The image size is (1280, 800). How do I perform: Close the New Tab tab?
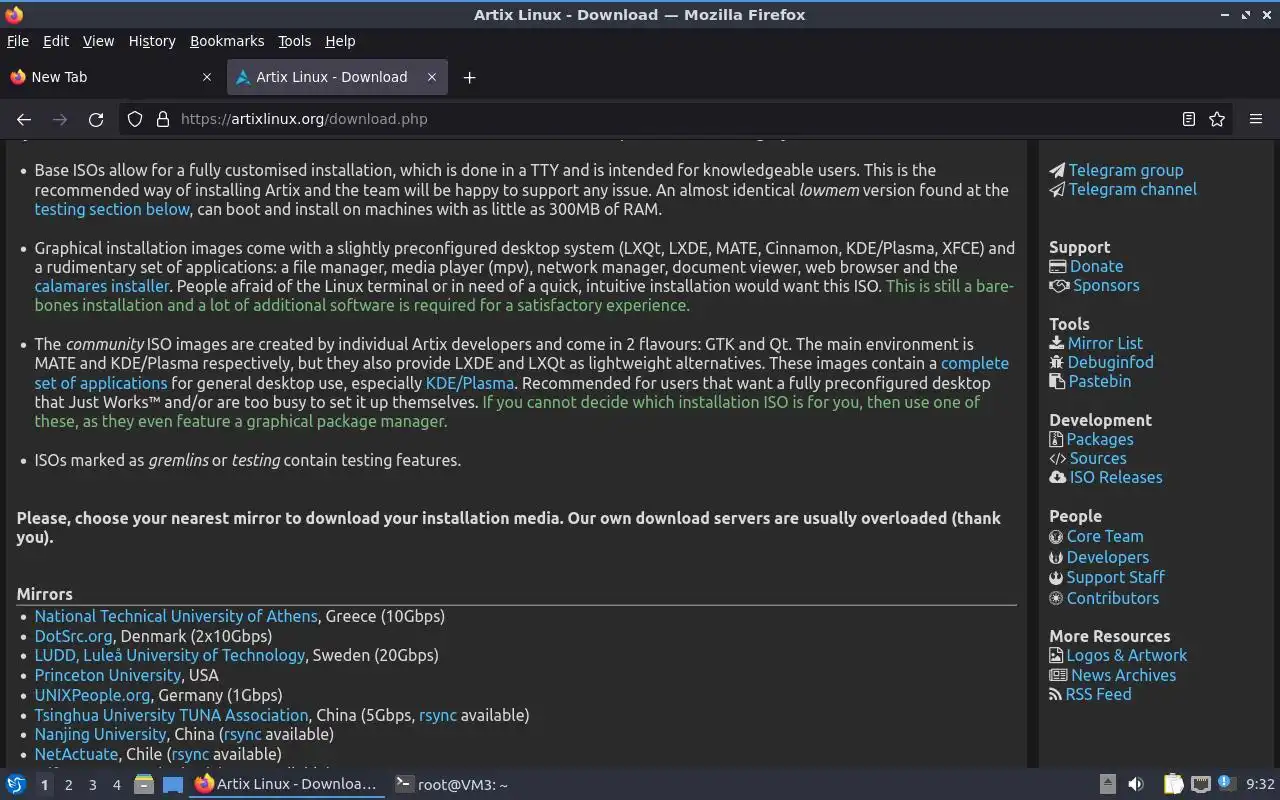coord(207,77)
